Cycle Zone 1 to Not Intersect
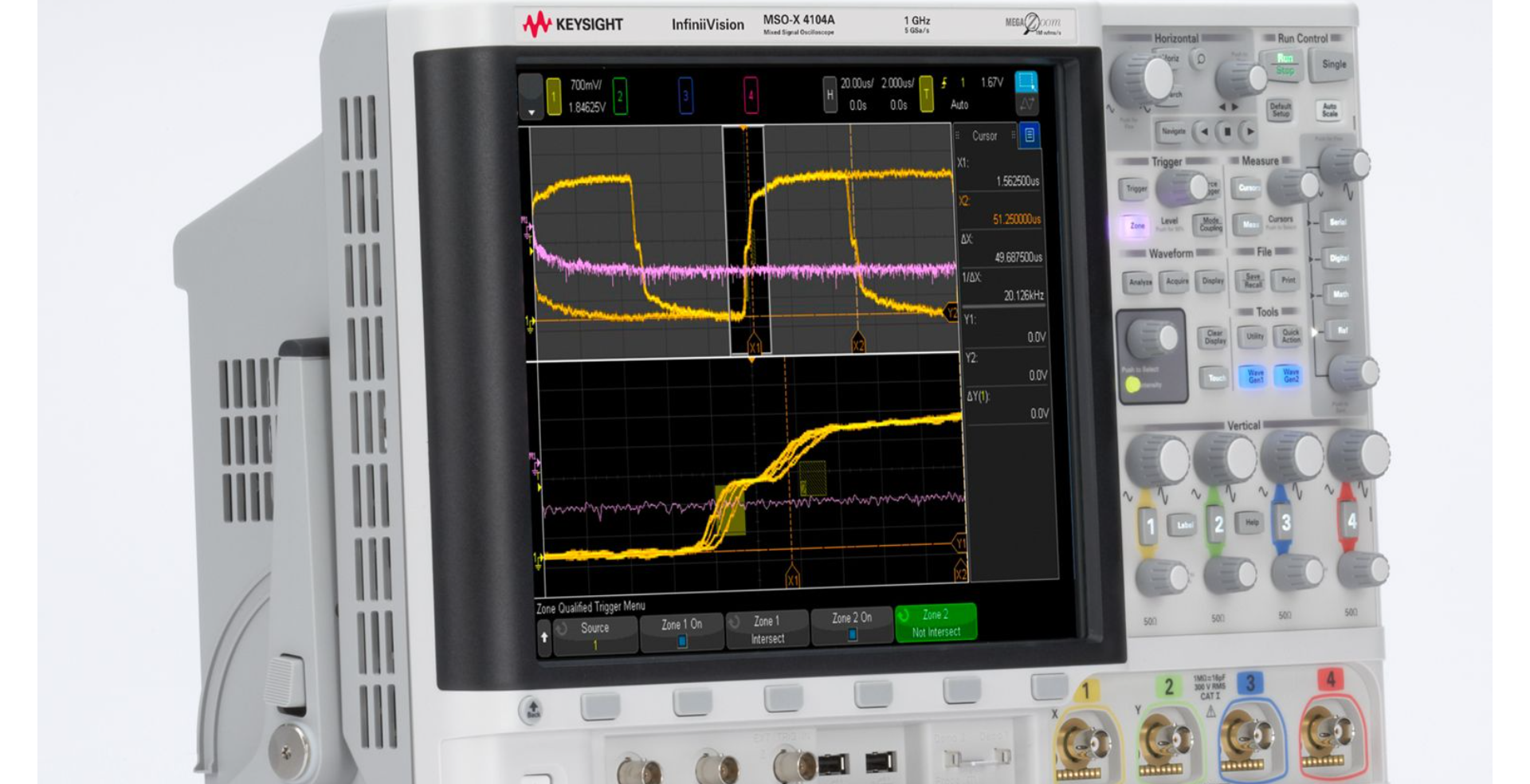Screen dimensions: 1530x784 pos(767,629)
